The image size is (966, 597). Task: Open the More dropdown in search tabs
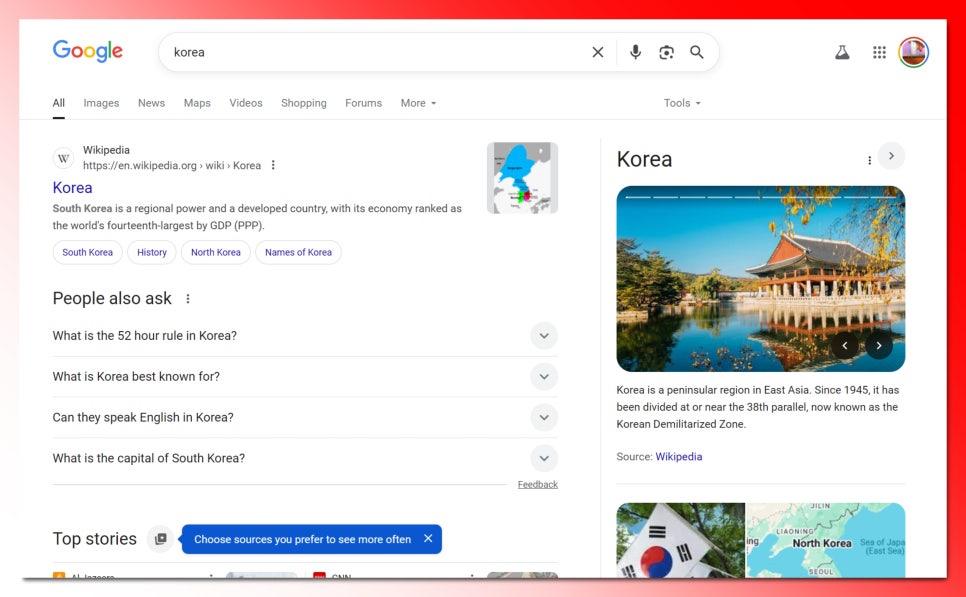418,103
